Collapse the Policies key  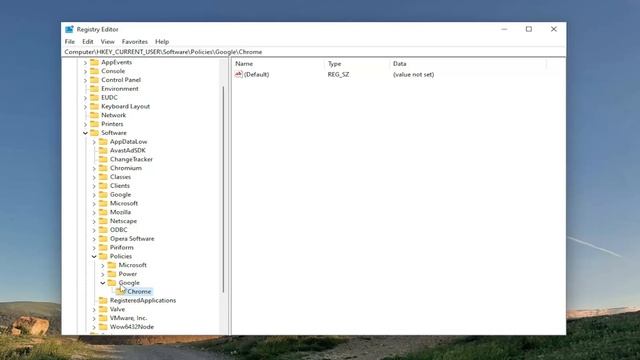coord(94,257)
